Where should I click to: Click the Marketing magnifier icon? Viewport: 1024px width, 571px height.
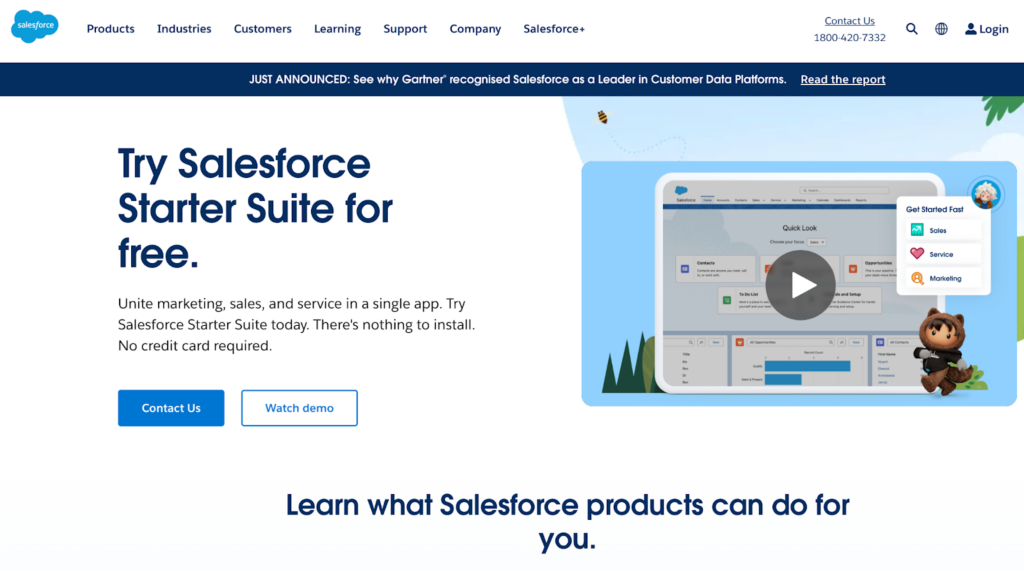click(x=917, y=278)
